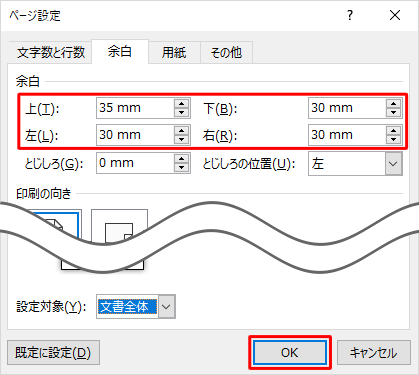Click the とじしろ(G) gutter input field
This screenshot has width=419, height=375.
pos(135,163)
